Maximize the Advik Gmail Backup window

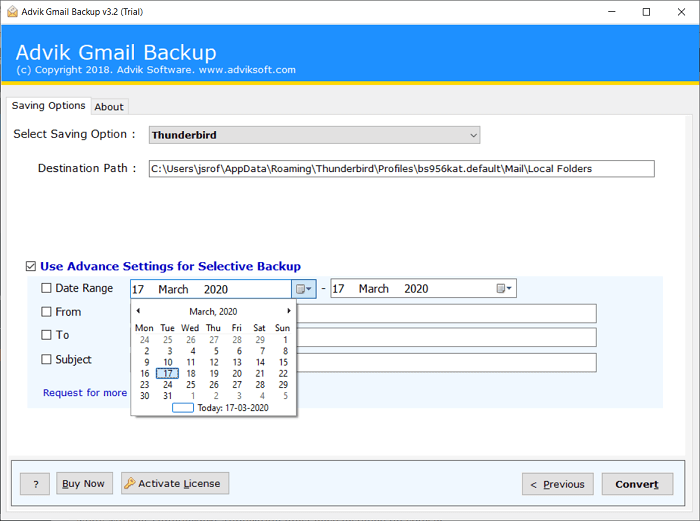tap(646, 12)
